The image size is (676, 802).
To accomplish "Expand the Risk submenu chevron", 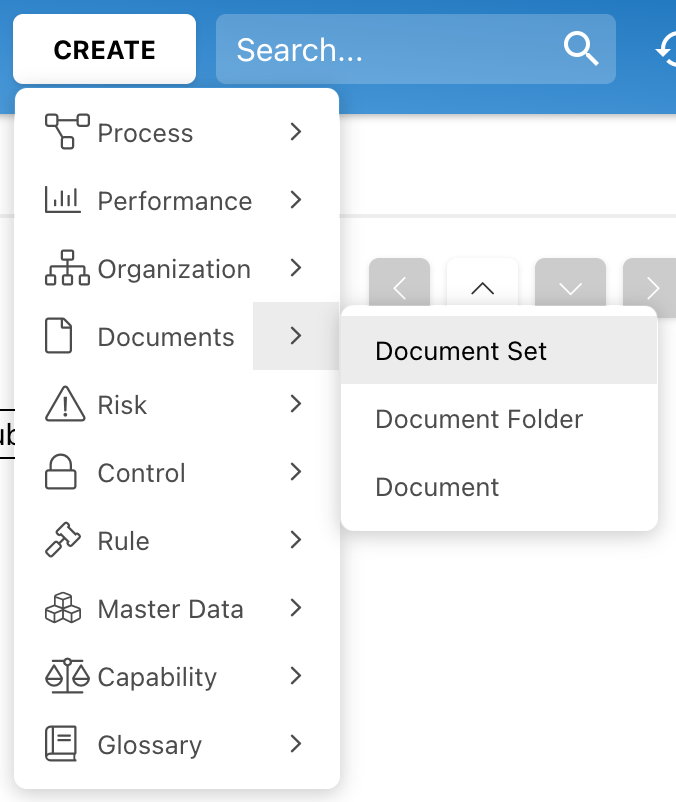I will pyautogui.click(x=295, y=404).
